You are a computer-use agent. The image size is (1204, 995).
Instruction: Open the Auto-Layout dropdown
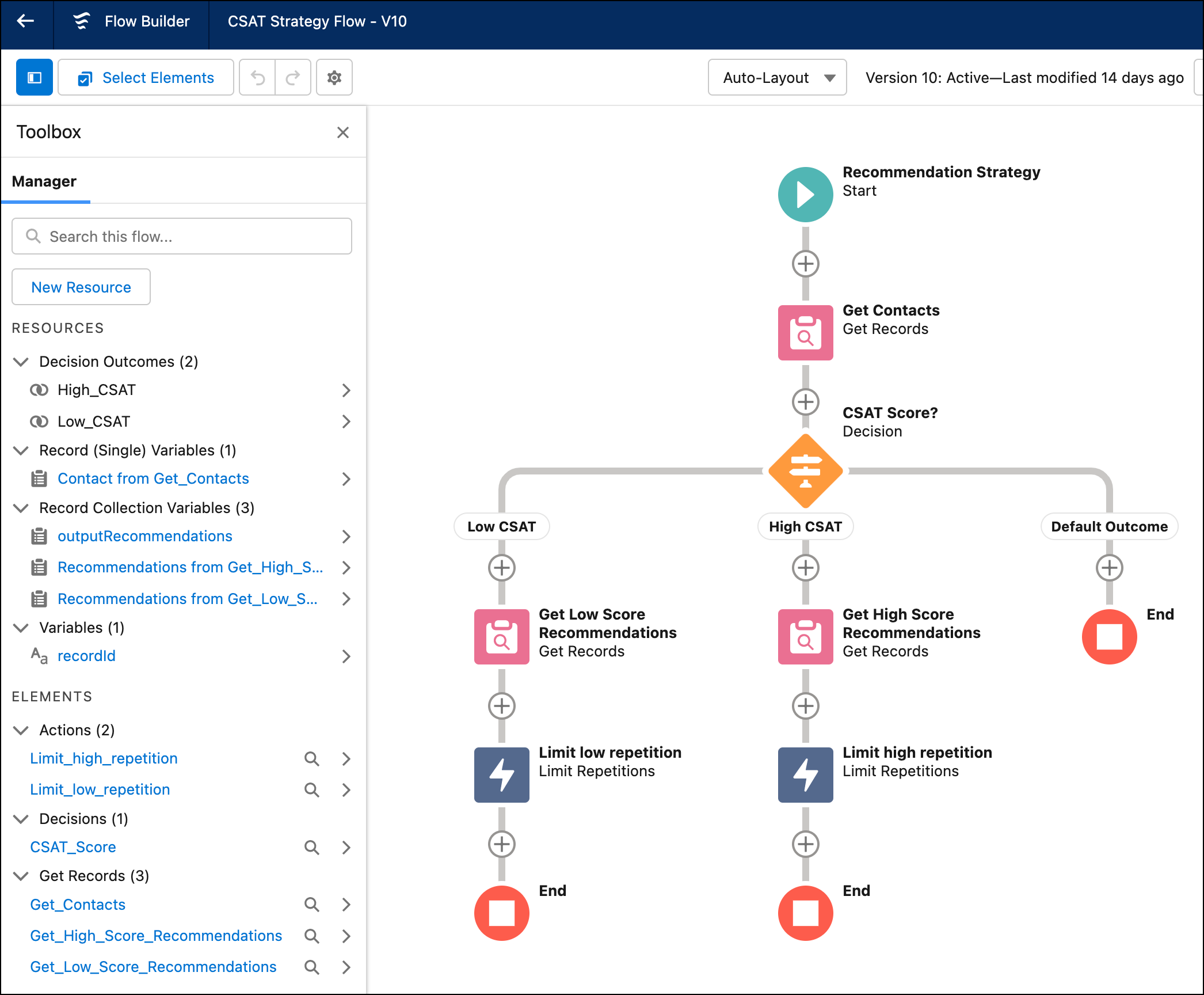point(777,77)
